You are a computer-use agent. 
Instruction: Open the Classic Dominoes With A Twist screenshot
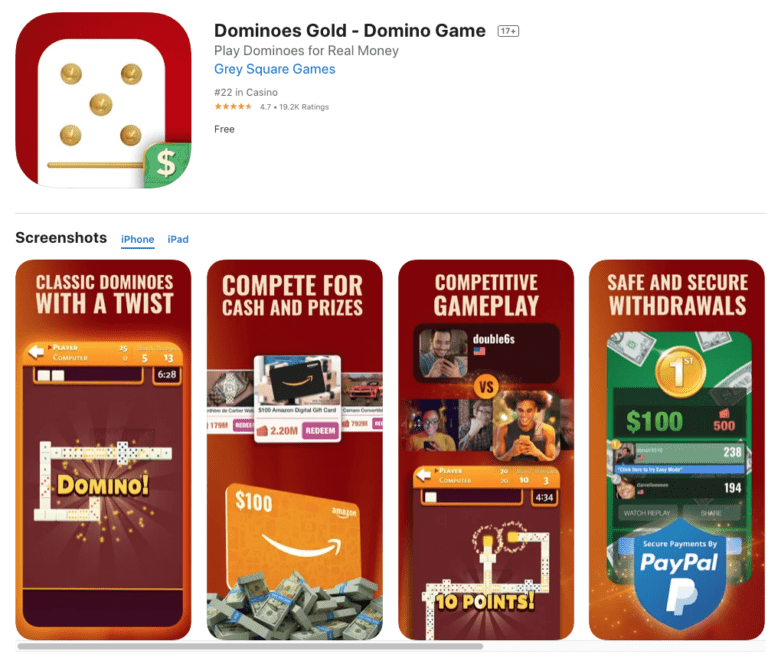[x=103, y=450]
